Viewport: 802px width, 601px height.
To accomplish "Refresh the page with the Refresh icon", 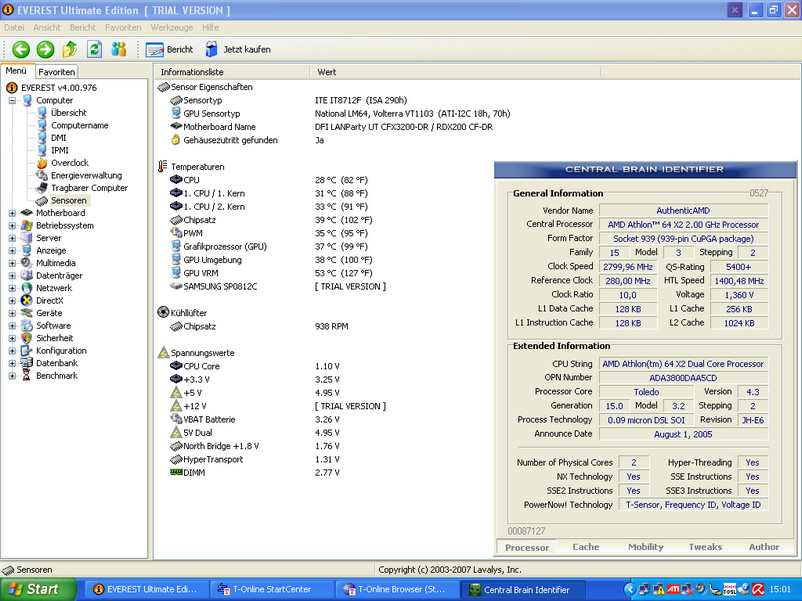I will coord(95,50).
